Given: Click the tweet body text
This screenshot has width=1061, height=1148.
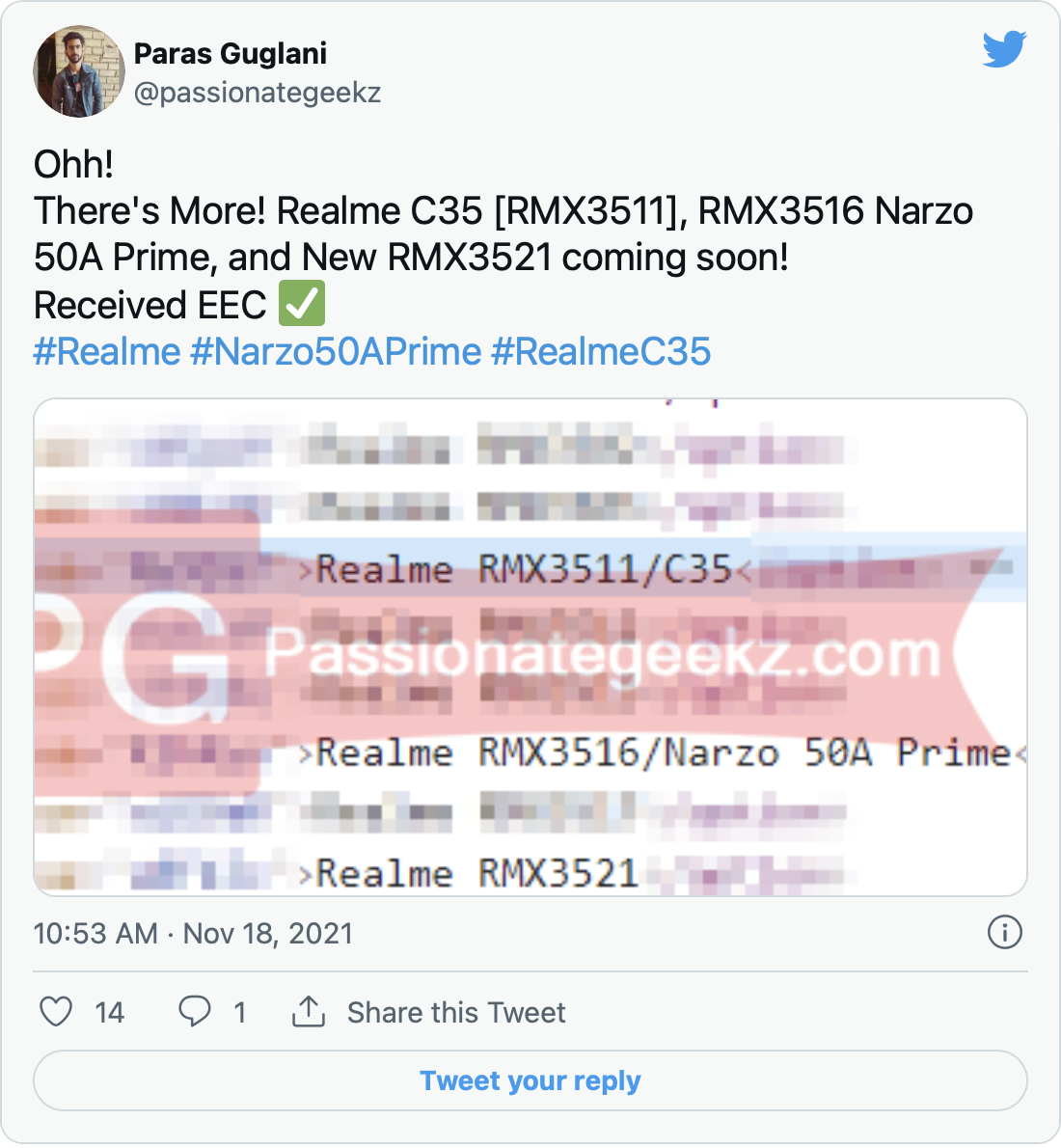Looking at the screenshot, I should pos(503,234).
